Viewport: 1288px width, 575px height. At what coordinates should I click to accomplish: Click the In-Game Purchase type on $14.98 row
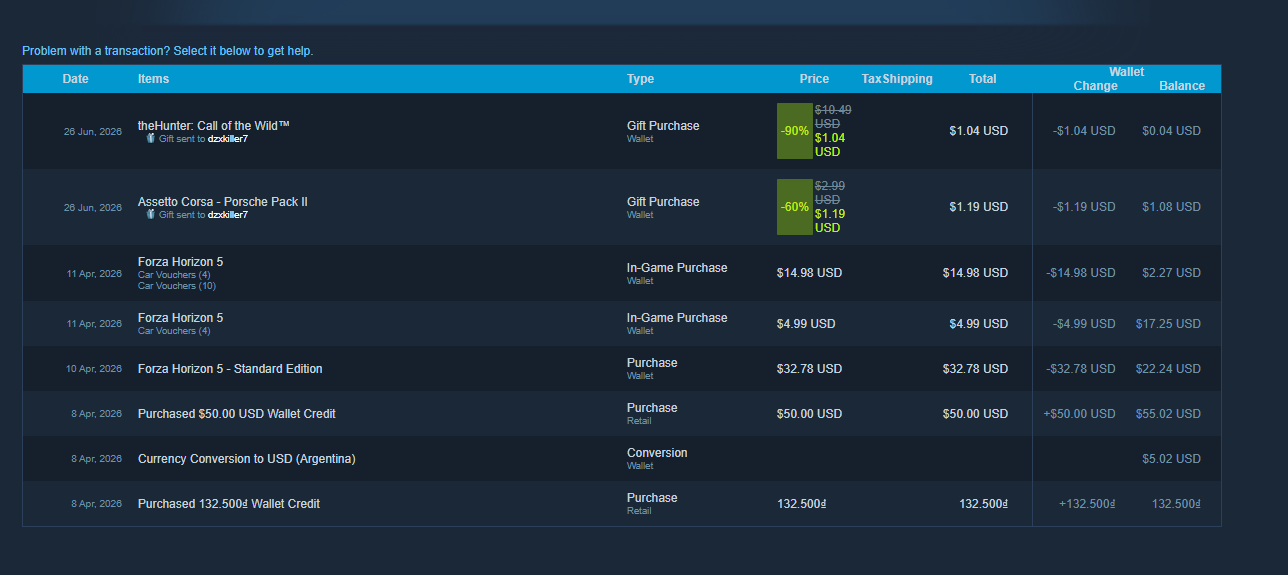[x=677, y=268]
